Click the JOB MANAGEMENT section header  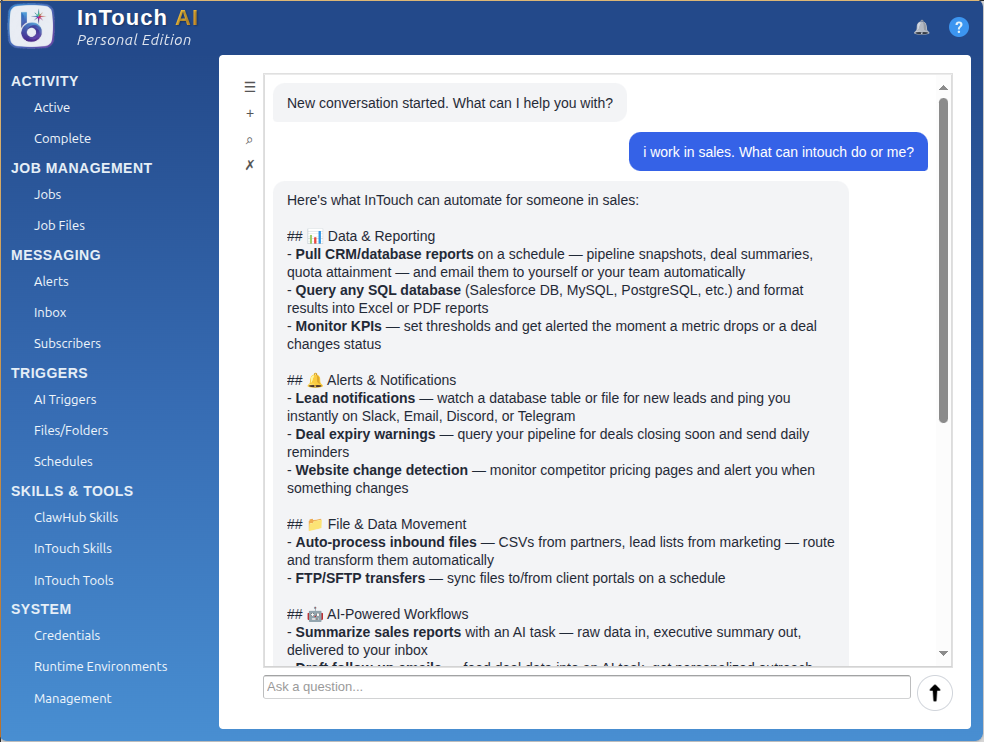[x=82, y=168]
